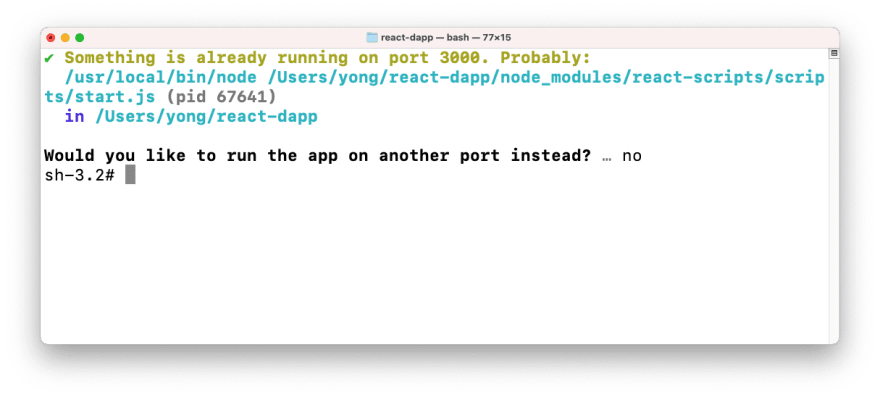Click the path '/usr/local/bin/node'
The width and height of the screenshot is (880, 398).
point(161,77)
